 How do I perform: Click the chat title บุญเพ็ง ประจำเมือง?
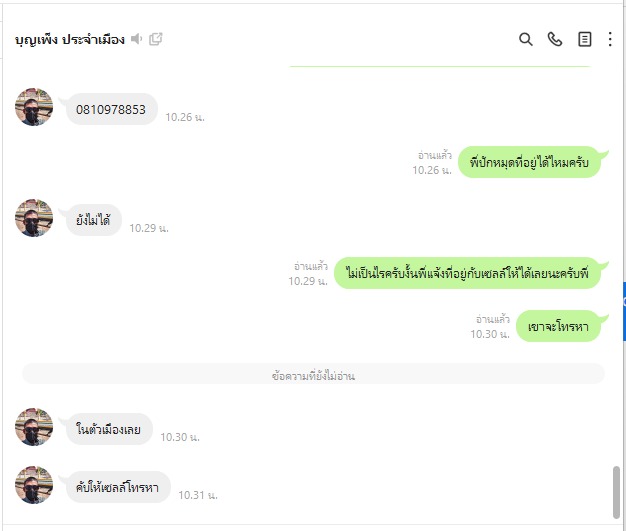pos(70,40)
